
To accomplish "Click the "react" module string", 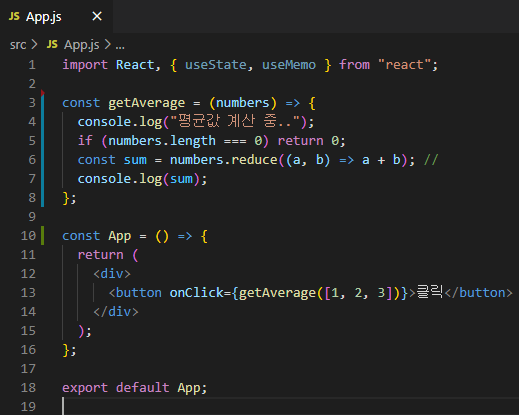I will pos(405,65).
